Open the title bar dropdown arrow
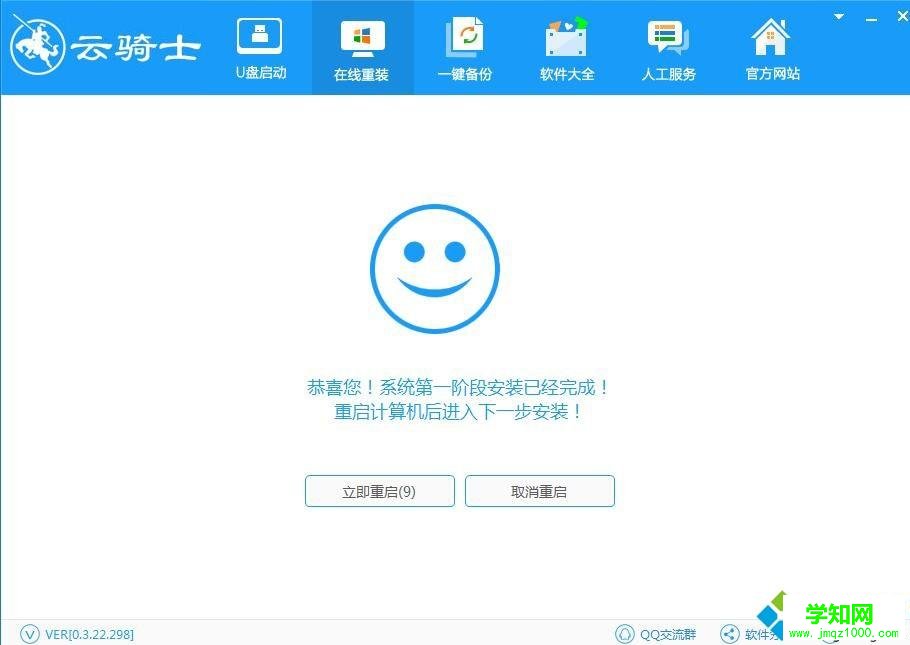The image size is (910, 645). pos(838,16)
